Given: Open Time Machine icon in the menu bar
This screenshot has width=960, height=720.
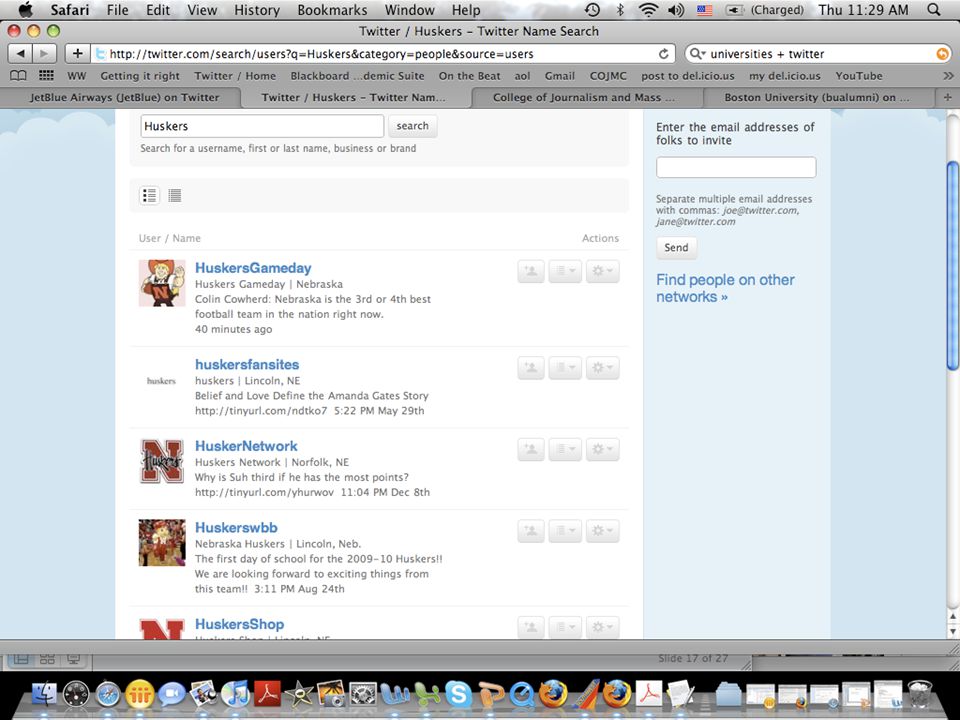Looking at the screenshot, I should pos(592,10).
